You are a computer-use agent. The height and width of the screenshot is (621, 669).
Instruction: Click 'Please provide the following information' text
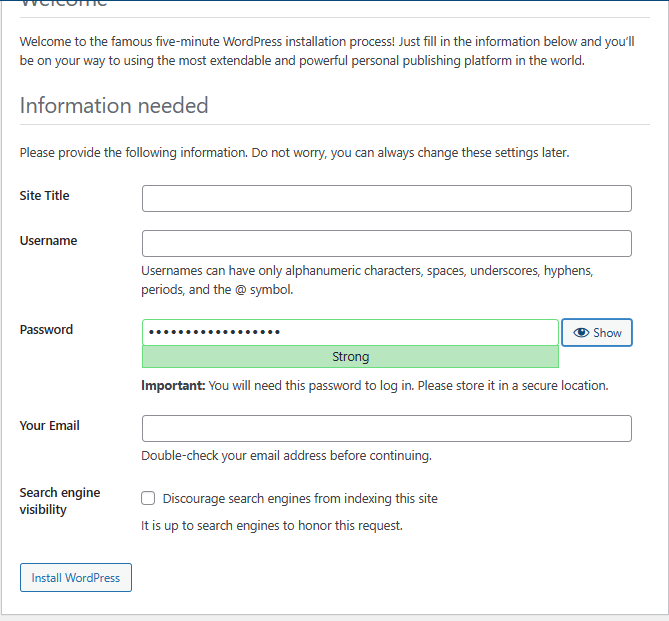pos(294,153)
